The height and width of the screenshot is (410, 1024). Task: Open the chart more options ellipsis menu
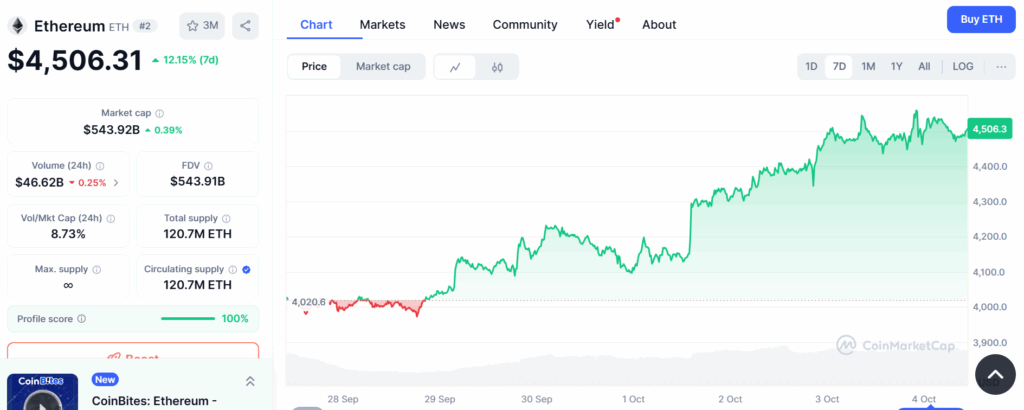point(1000,67)
